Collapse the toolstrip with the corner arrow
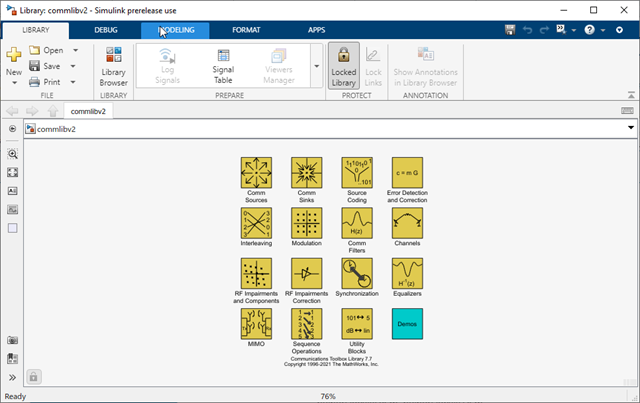Image resolution: width=640 pixels, height=403 pixels. pos(631,95)
